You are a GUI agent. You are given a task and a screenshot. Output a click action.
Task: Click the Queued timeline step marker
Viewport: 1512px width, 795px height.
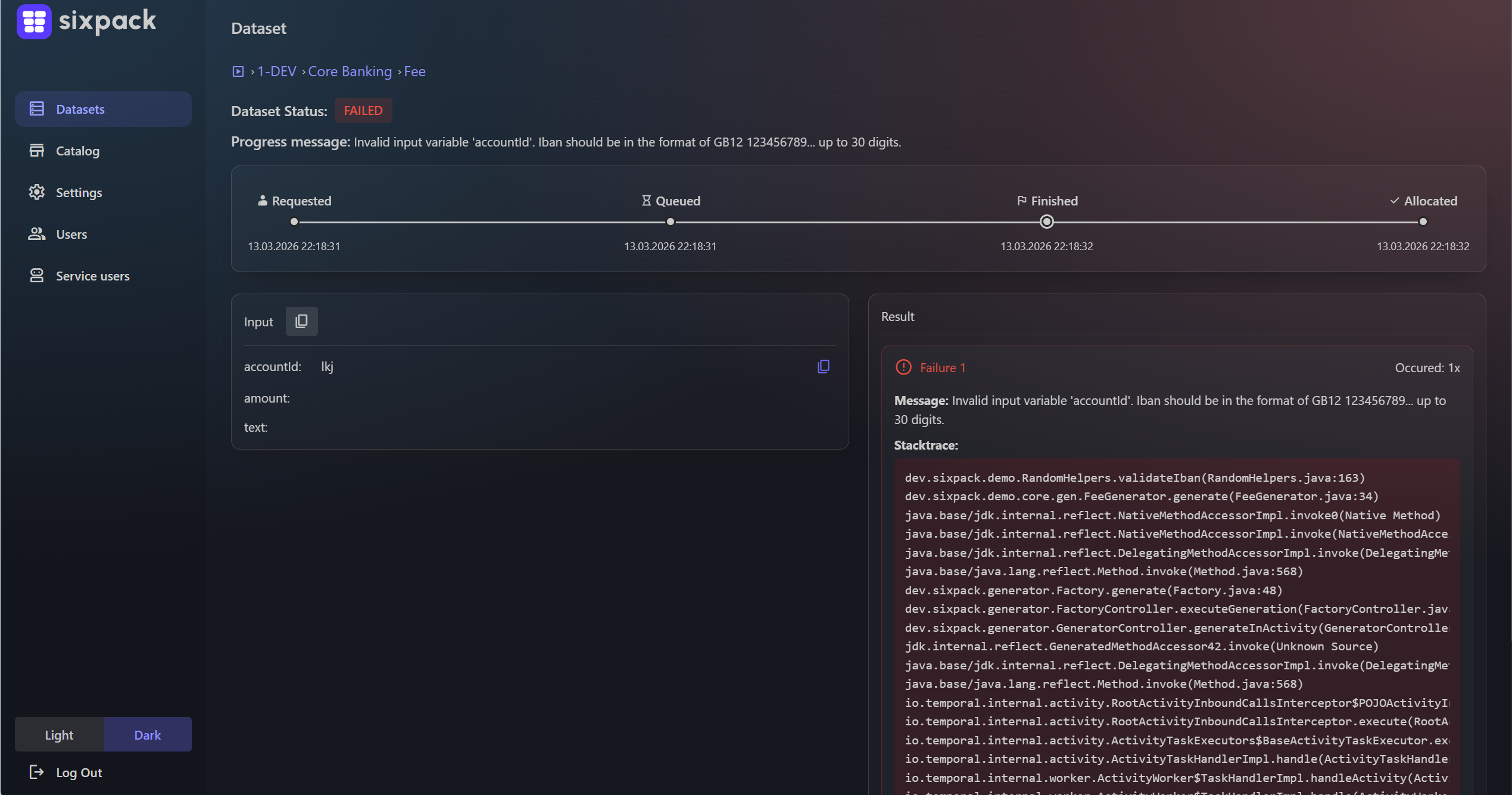(x=670, y=222)
